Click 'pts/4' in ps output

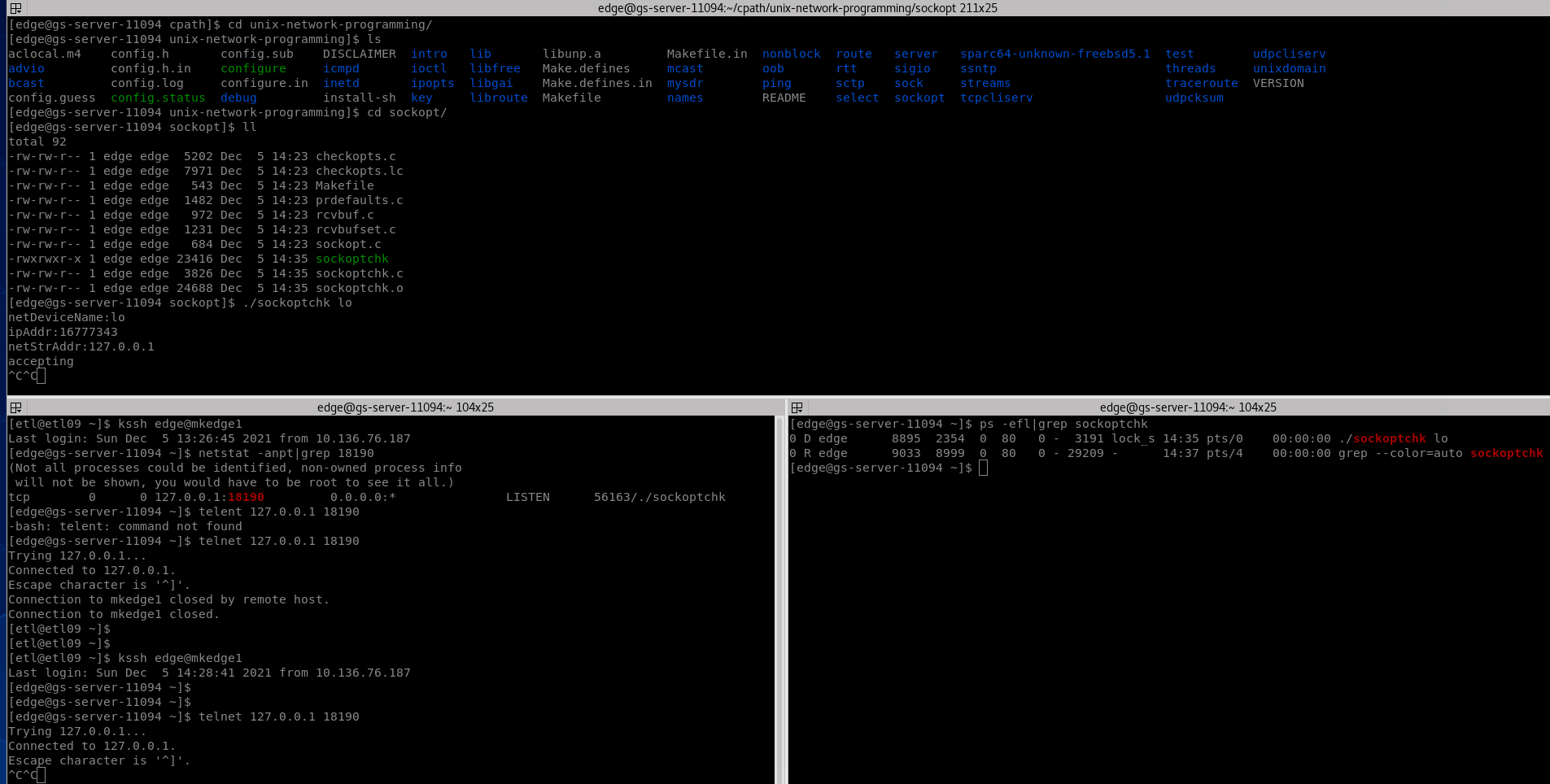tap(1225, 453)
